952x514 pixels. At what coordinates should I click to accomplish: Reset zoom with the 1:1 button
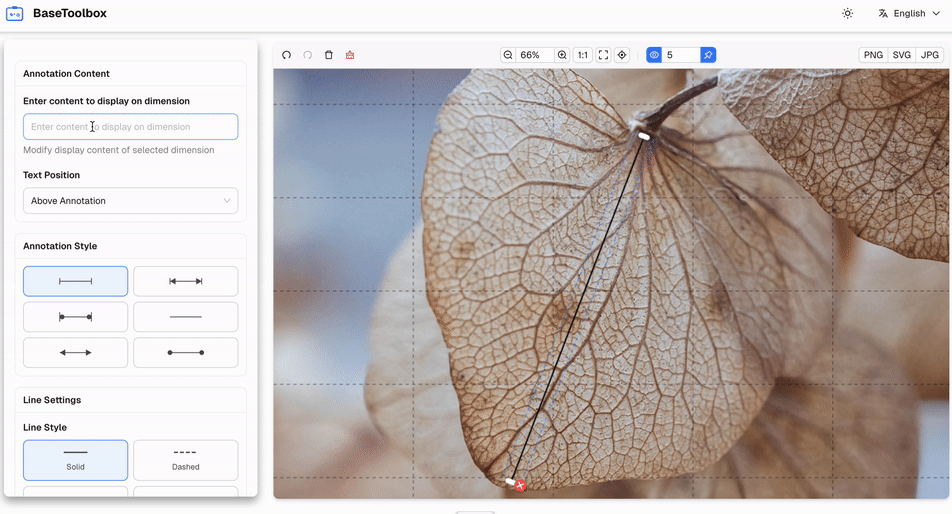582,55
